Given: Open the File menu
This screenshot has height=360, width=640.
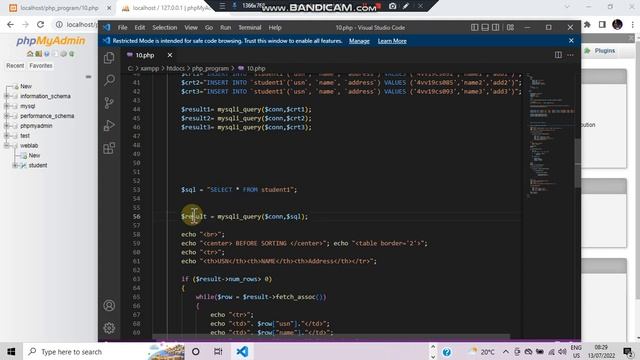Looking at the screenshot, I should pyautogui.click(x=122, y=28).
